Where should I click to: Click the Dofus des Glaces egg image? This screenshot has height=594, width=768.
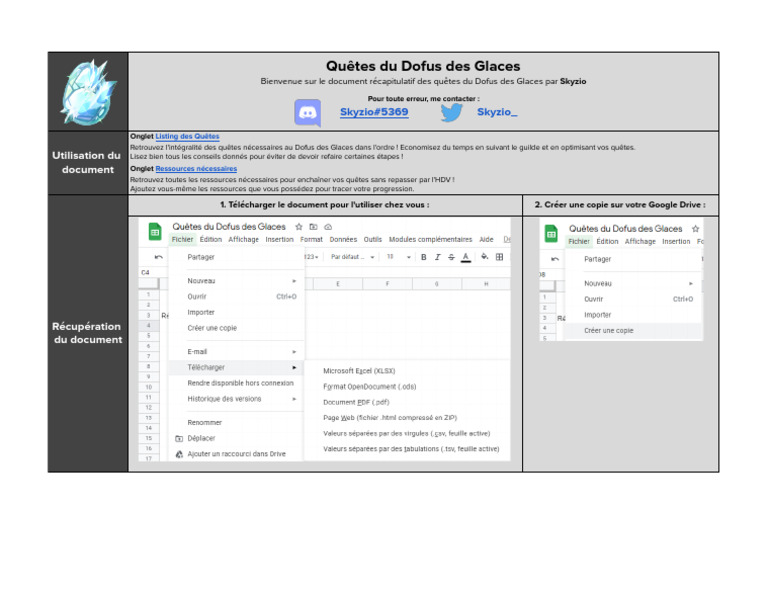tap(89, 92)
